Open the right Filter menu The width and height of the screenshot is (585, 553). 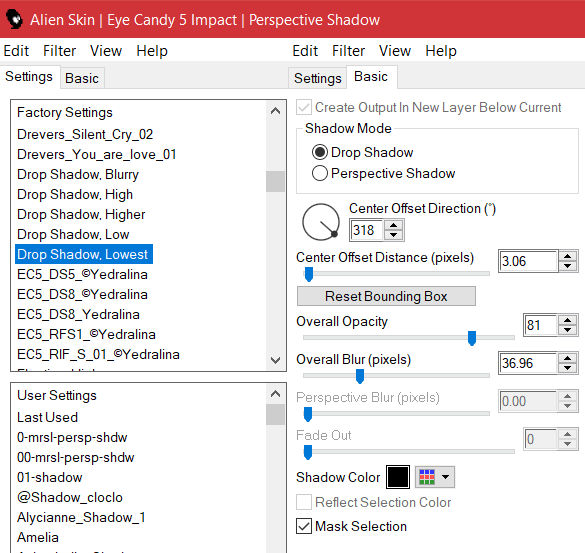point(348,51)
